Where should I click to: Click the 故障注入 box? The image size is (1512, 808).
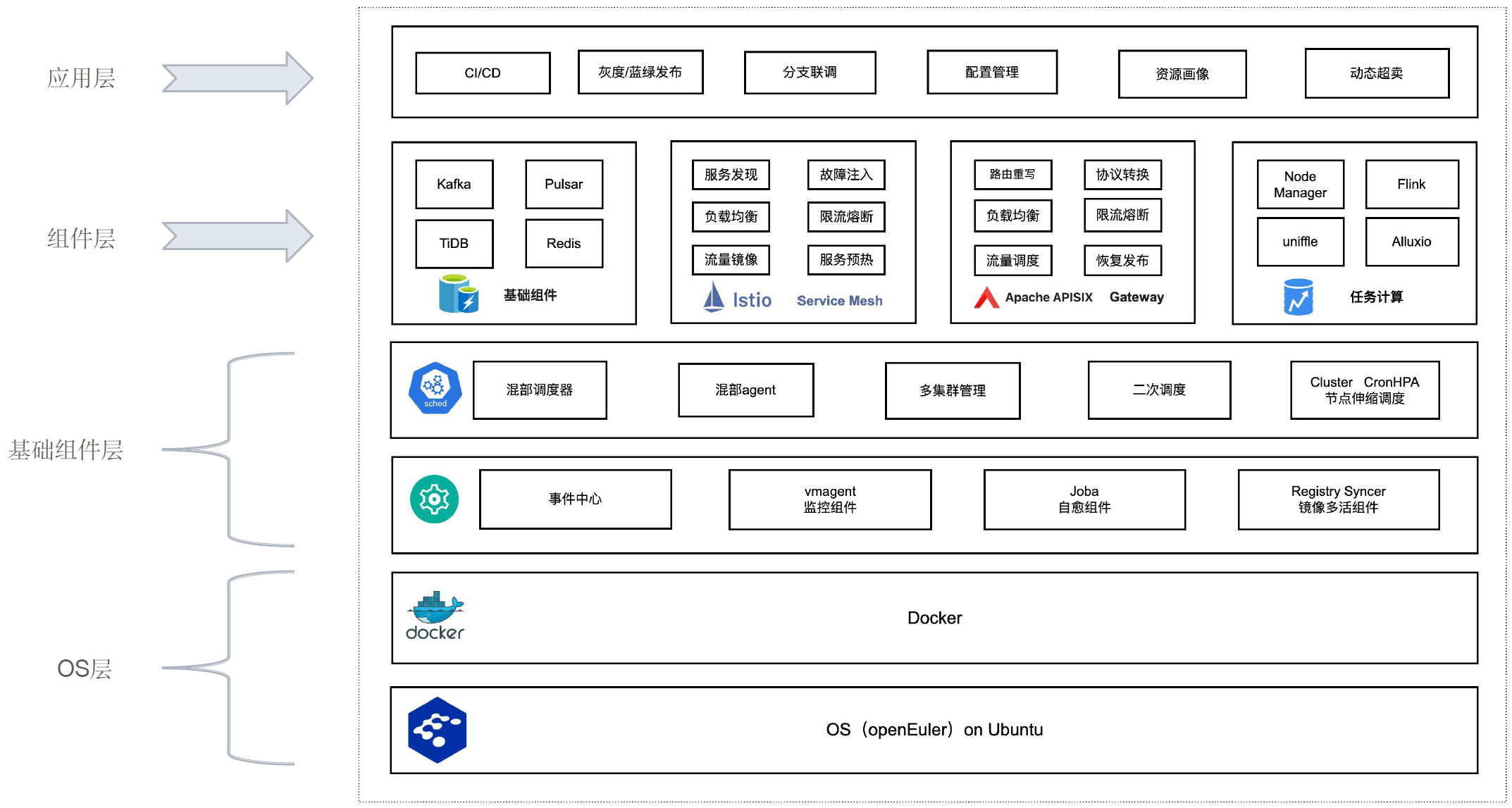[x=846, y=175]
